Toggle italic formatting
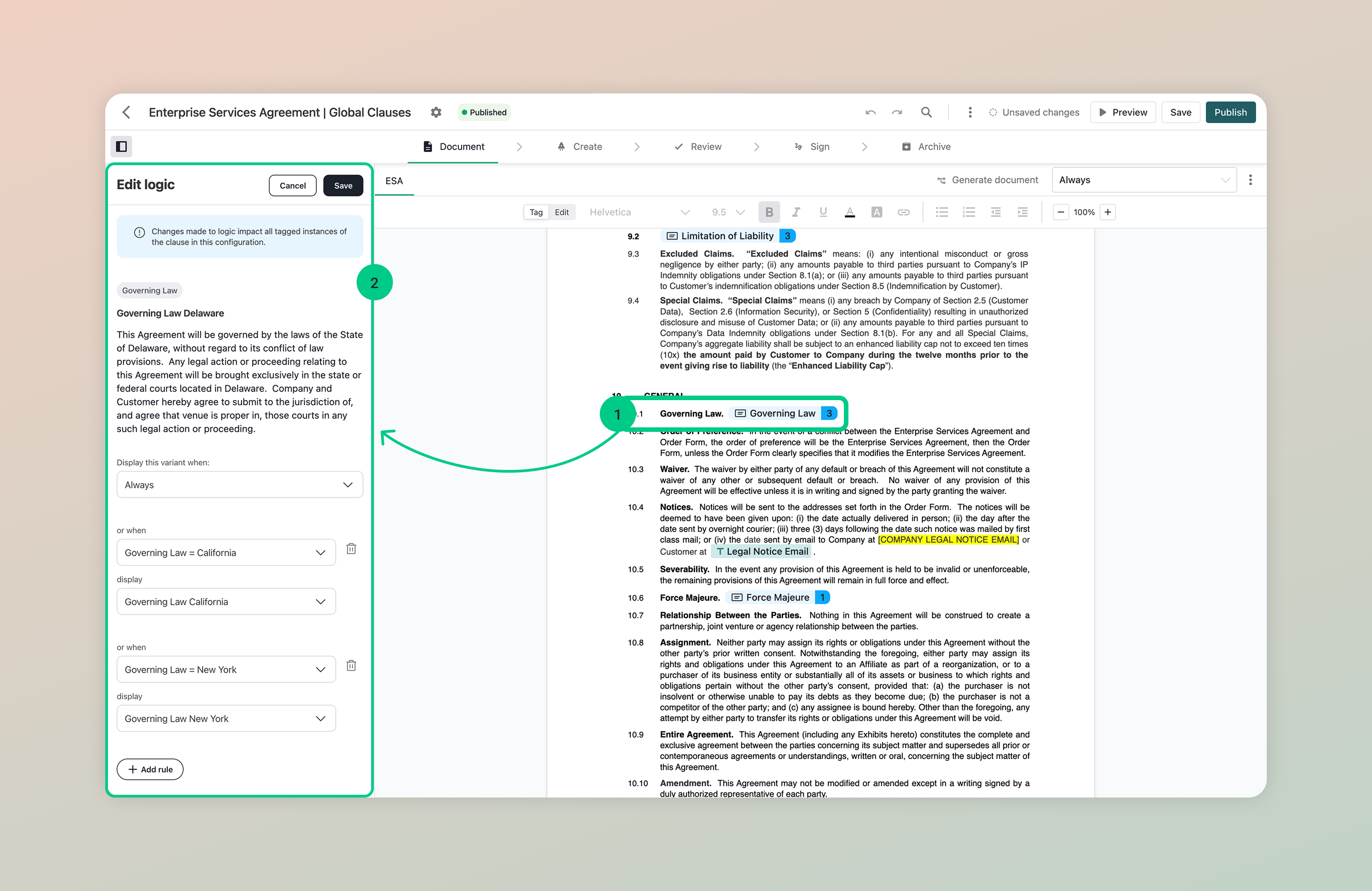1372x891 pixels. coord(796,212)
